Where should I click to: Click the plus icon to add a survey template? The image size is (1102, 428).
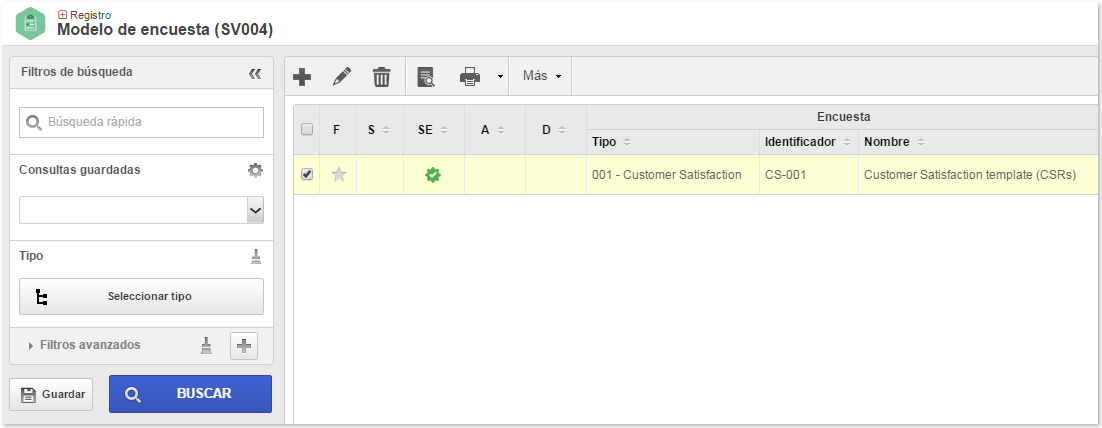coord(302,77)
